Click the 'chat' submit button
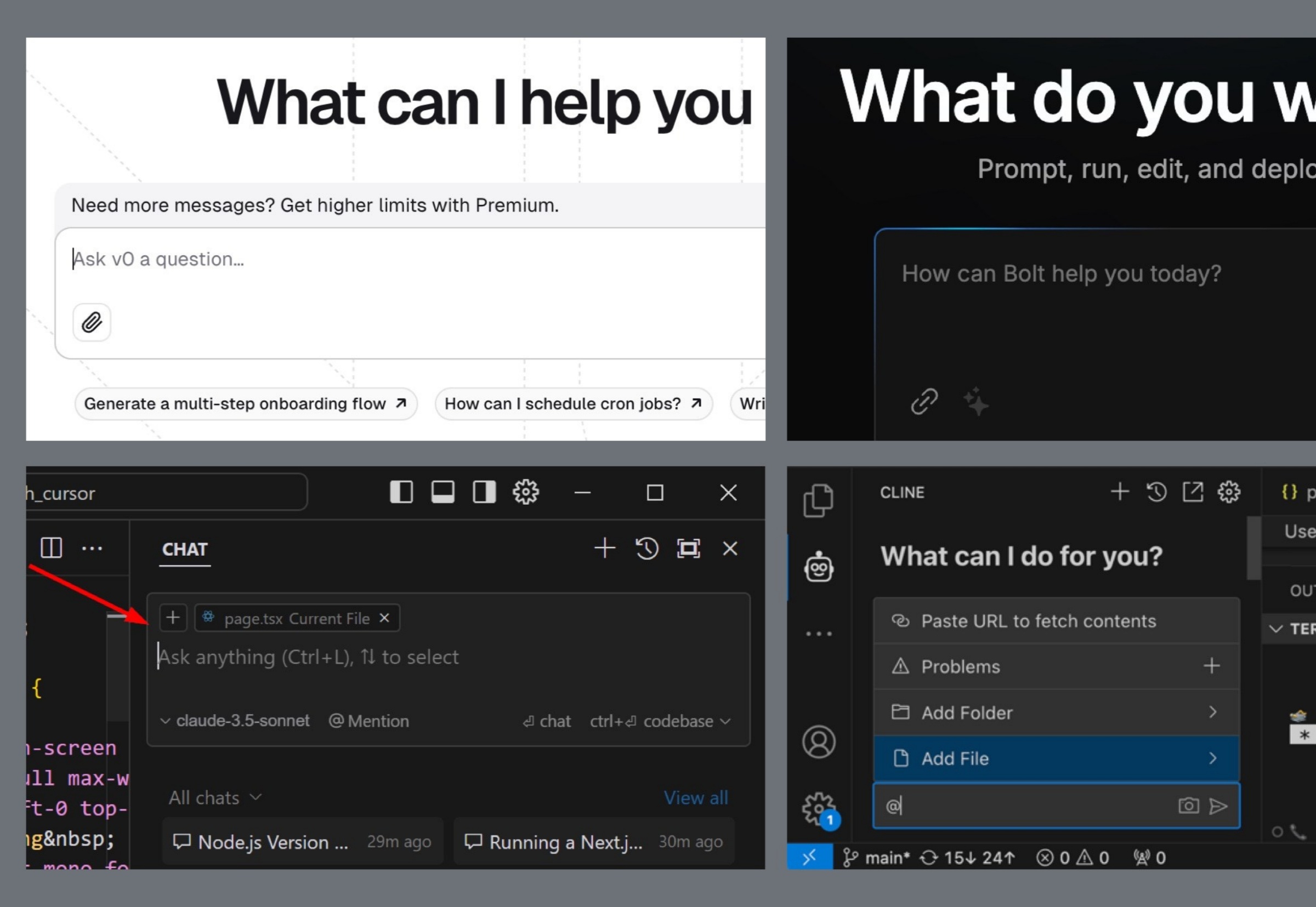The image size is (1316, 907). (x=547, y=722)
